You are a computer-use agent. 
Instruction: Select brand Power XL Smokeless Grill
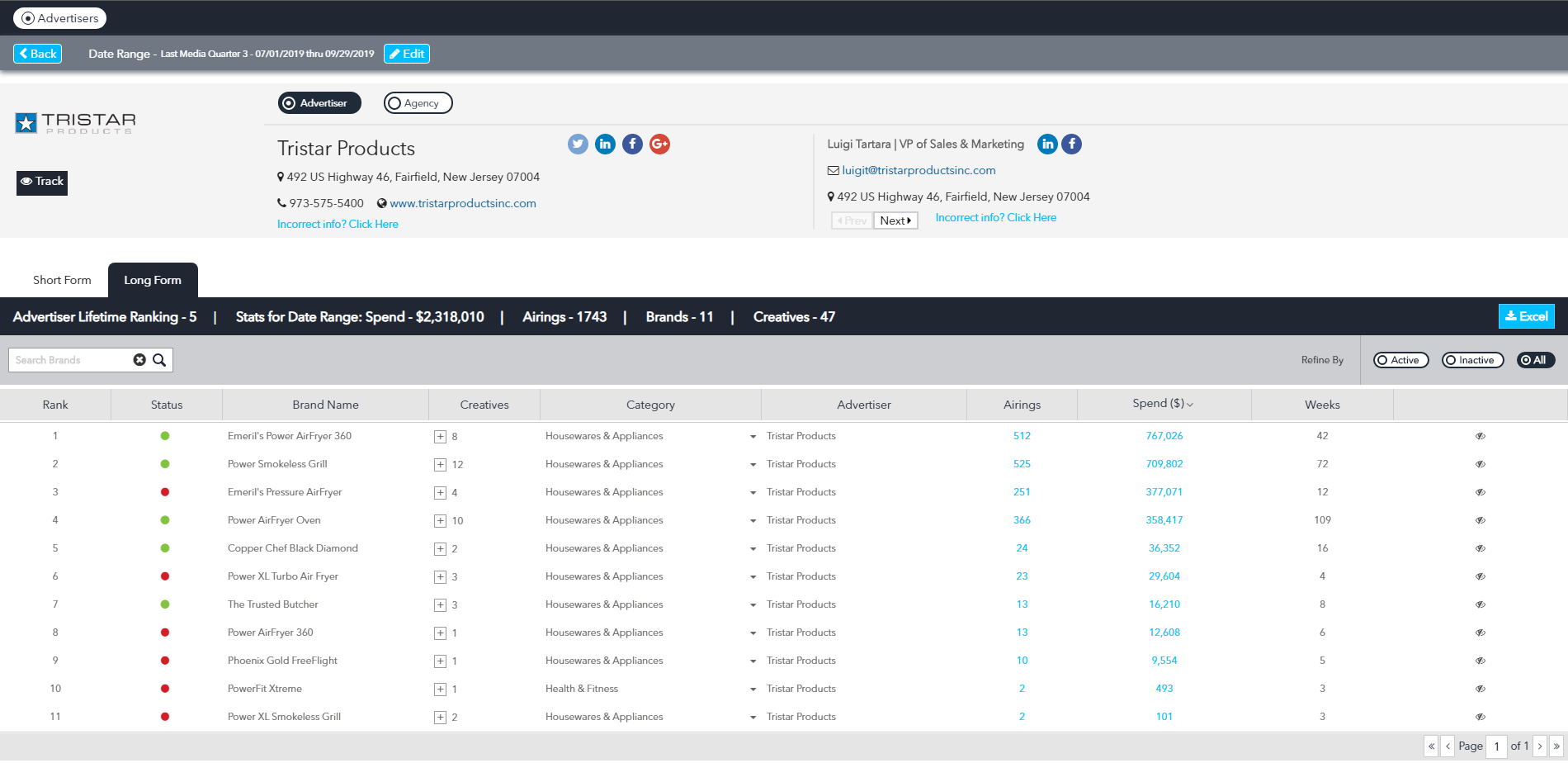click(284, 717)
